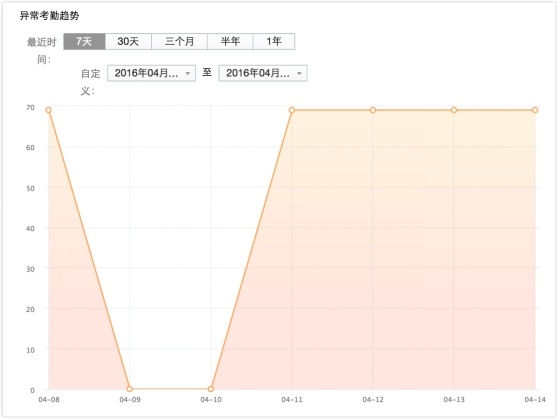Click the 04-10 x-axis label
Screen dimensions: 559x420
pos(211,400)
